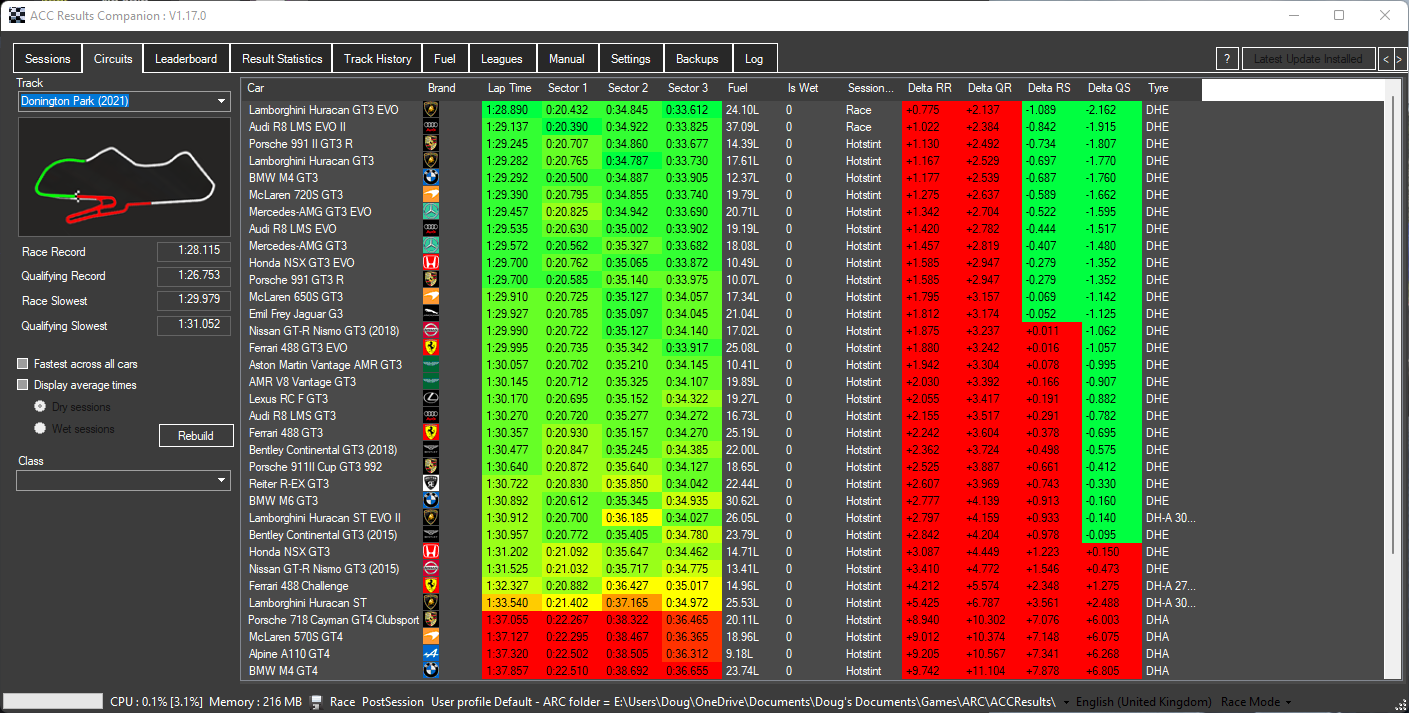Screen dimensions: 1409x713
Task: Click the right arrow navigation button
Action: click(1400, 59)
